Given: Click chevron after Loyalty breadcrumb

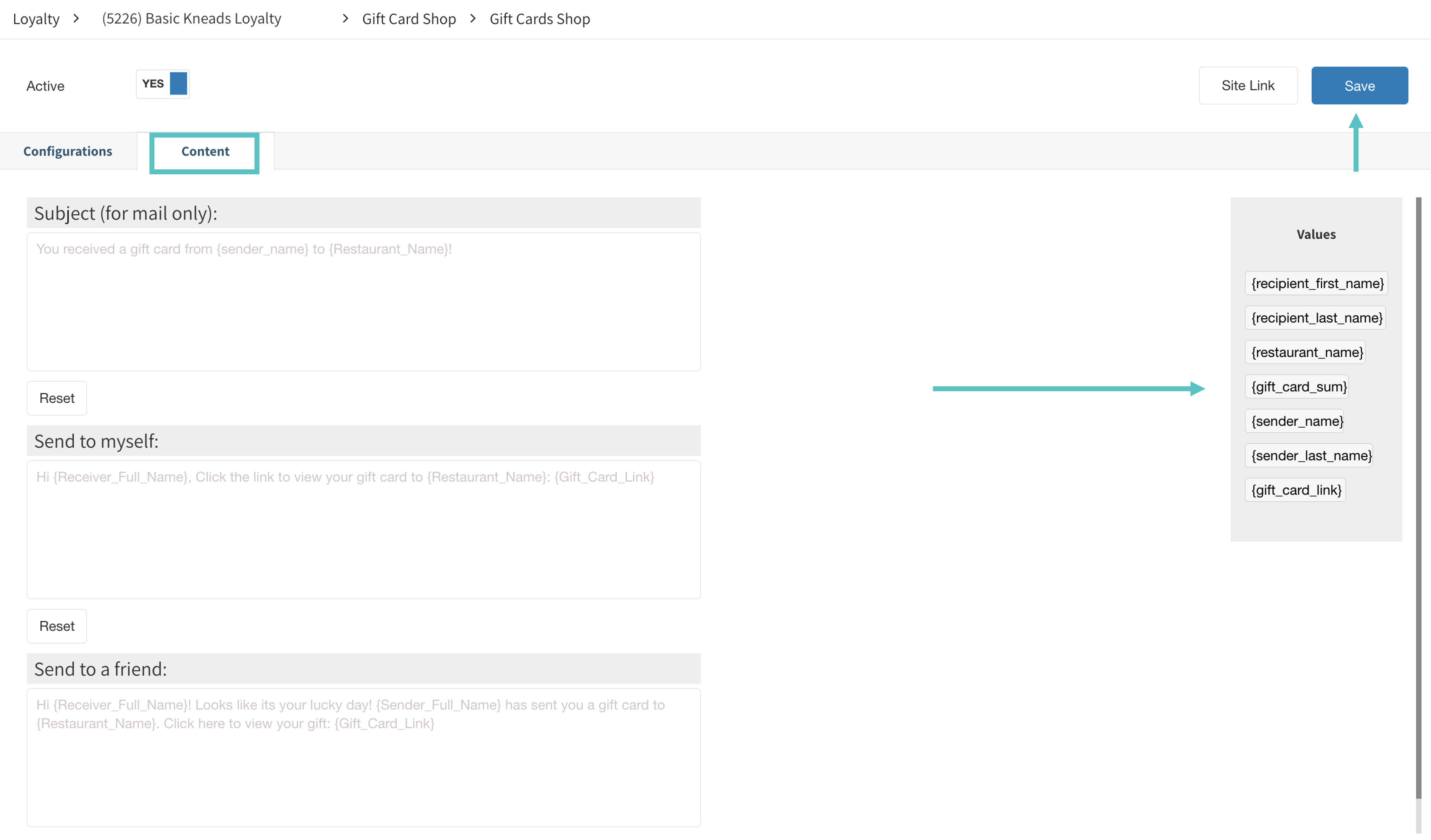Looking at the screenshot, I should click(x=76, y=19).
